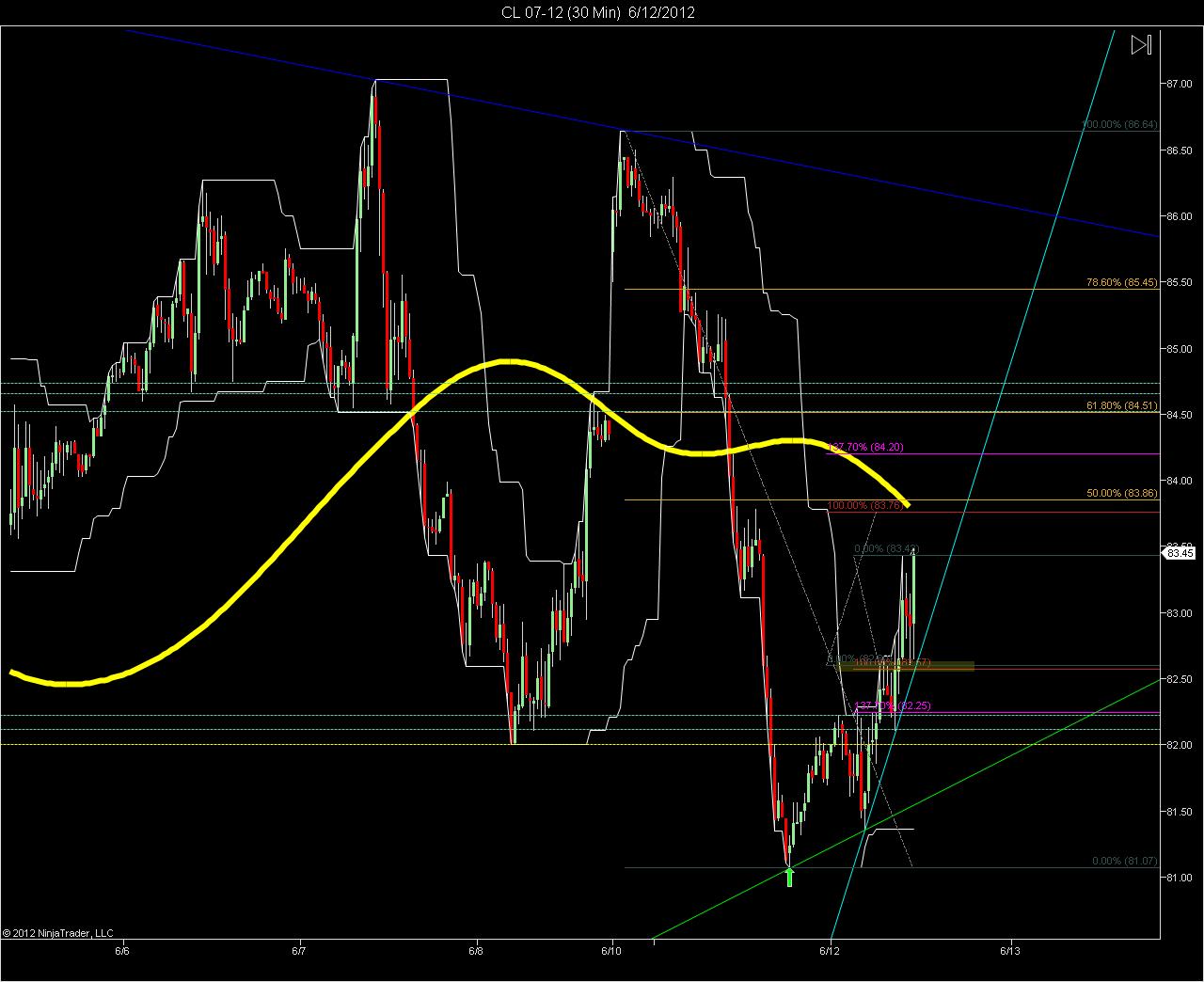Click the current price marker 83.45

(1180, 553)
